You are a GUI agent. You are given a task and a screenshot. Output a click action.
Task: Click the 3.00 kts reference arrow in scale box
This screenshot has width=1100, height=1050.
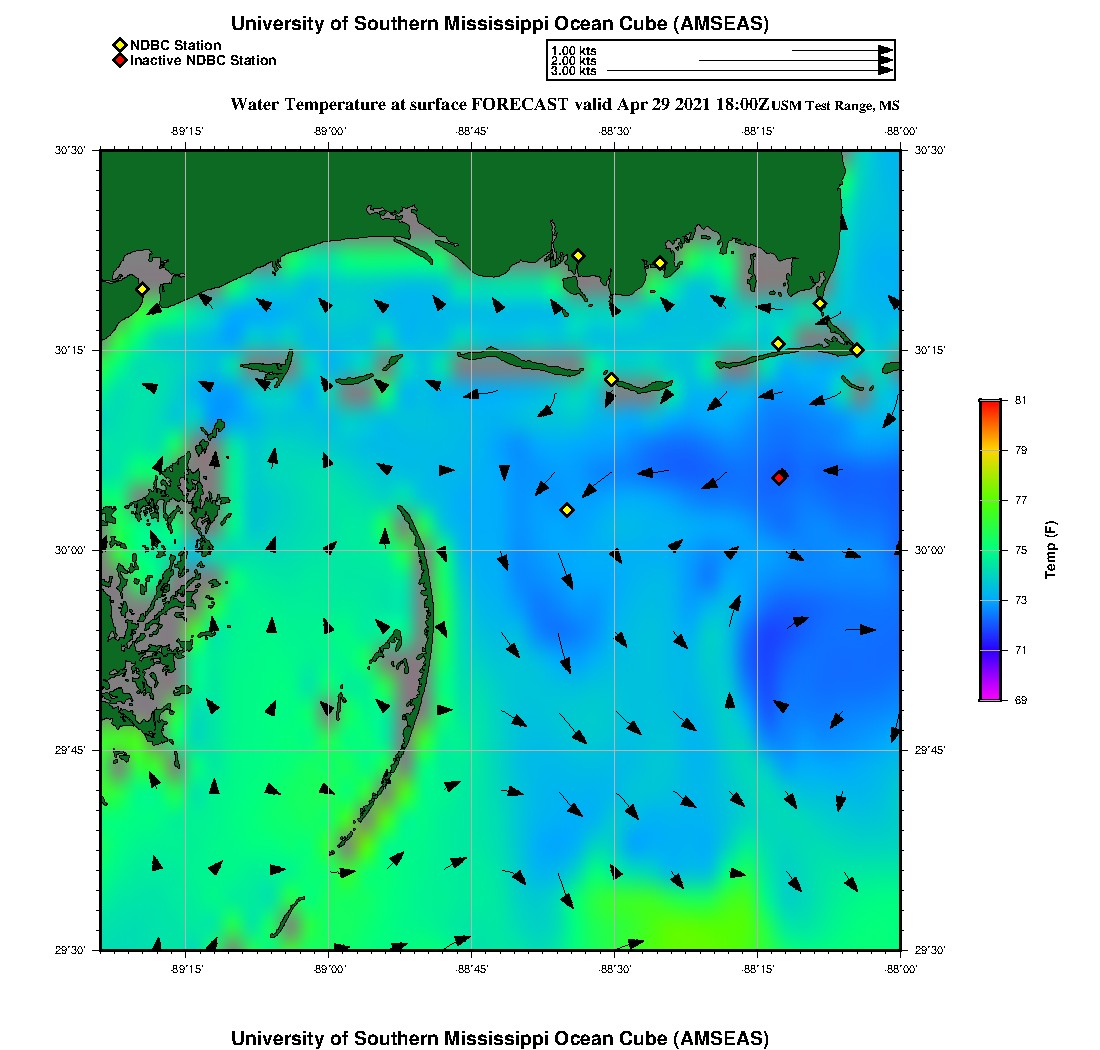pos(750,70)
